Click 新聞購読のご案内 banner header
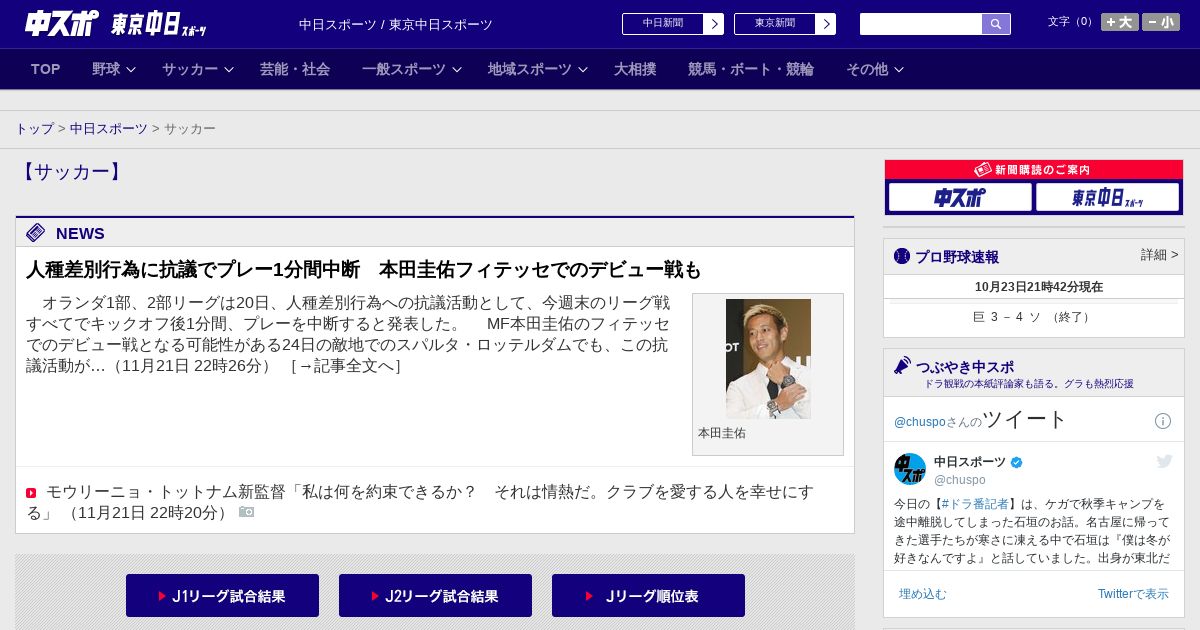This screenshot has height=630, width=1200. pos(1034,170)
